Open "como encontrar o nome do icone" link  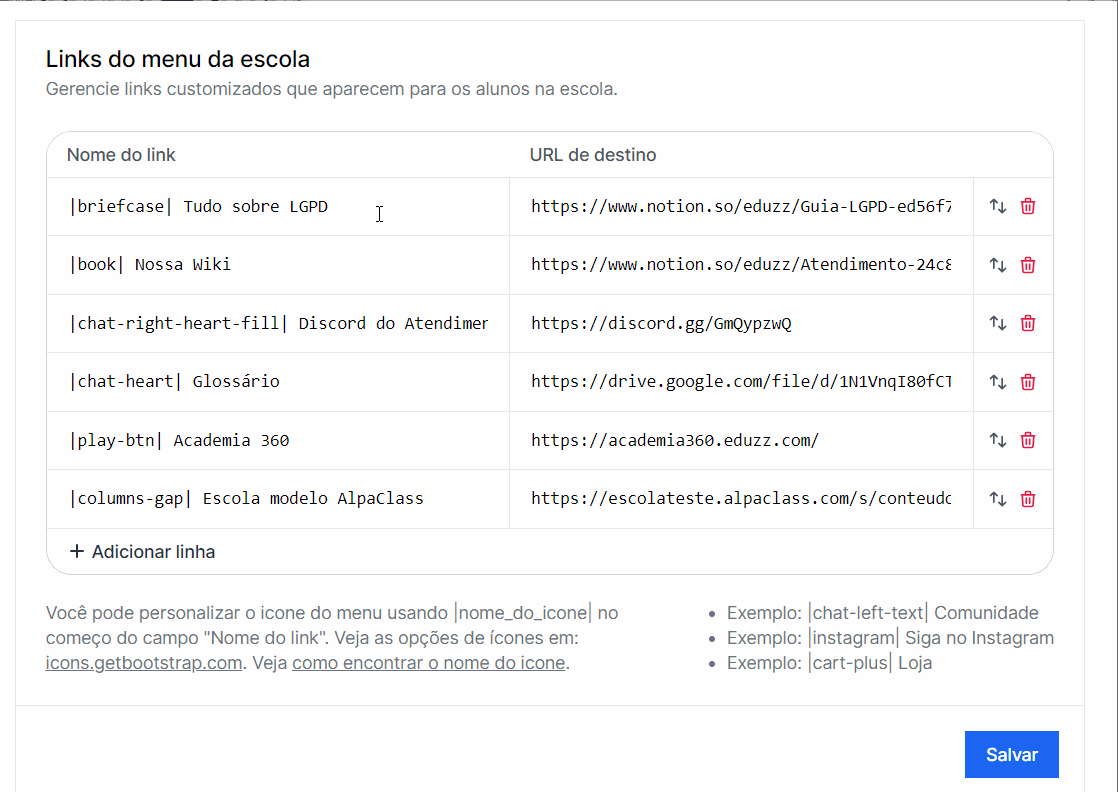[428, 663]
